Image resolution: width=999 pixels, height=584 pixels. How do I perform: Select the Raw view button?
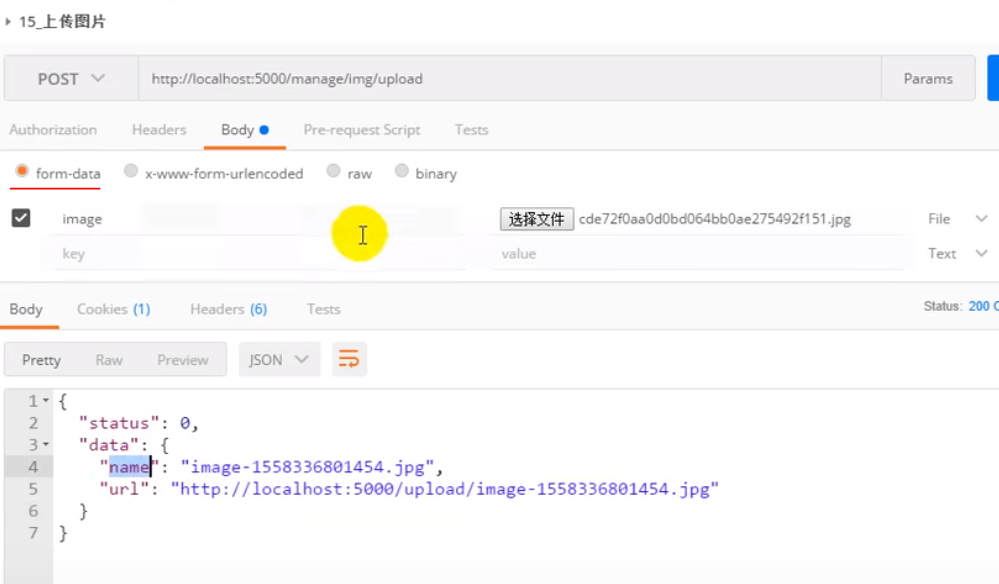tap(109, 360)
